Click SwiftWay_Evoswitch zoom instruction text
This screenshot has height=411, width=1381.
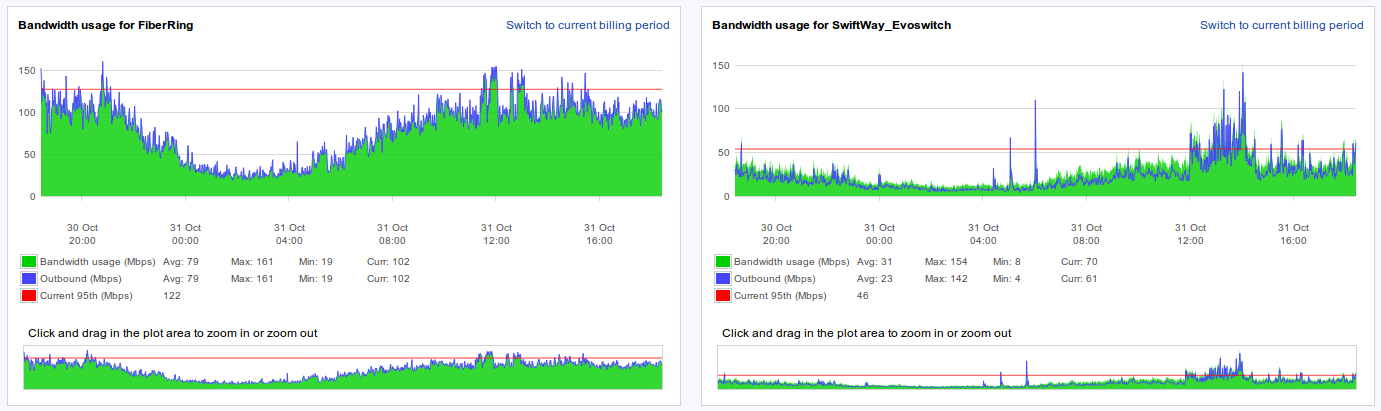(866, 333)
